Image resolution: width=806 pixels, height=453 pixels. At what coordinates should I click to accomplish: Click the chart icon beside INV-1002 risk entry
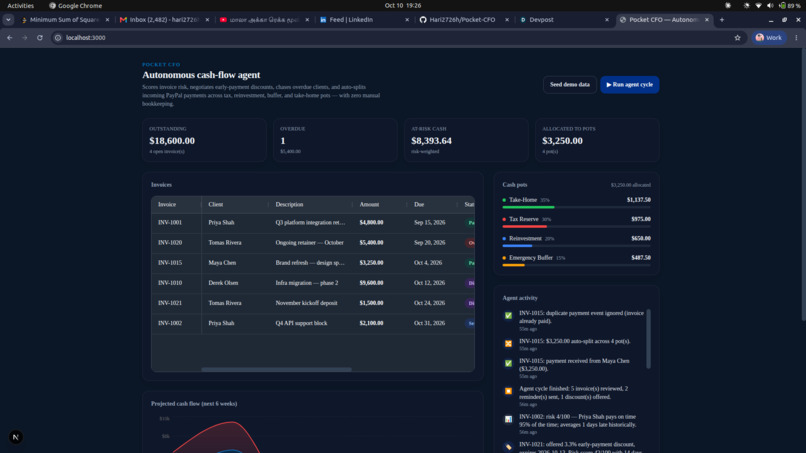(508, 420)
